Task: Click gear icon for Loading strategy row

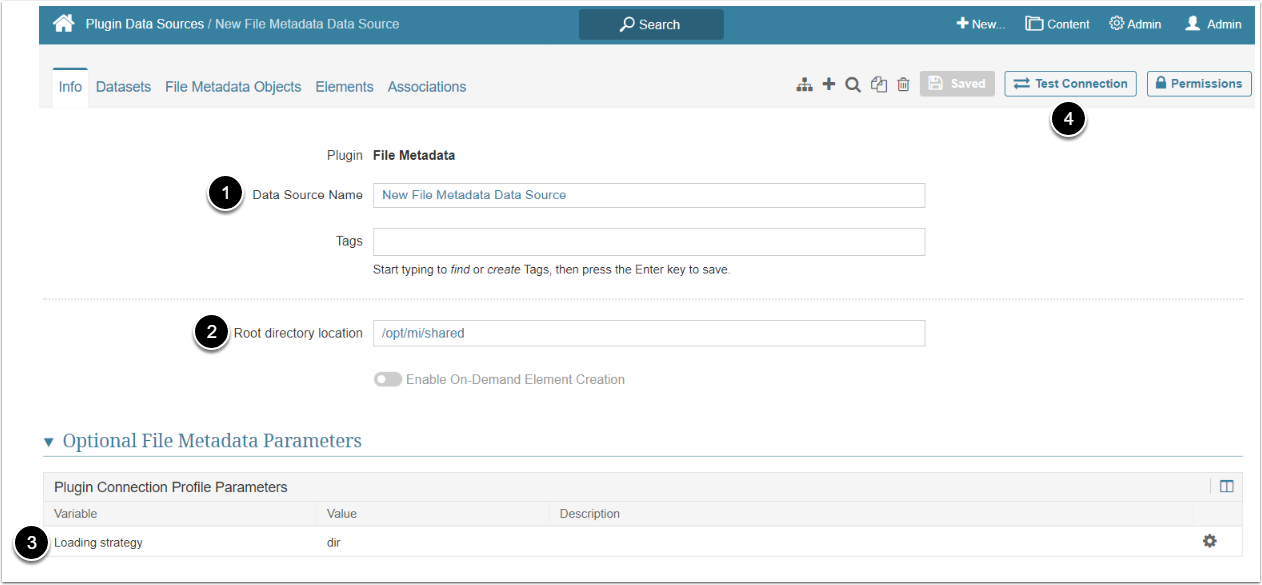Action: click(1210, 541)
